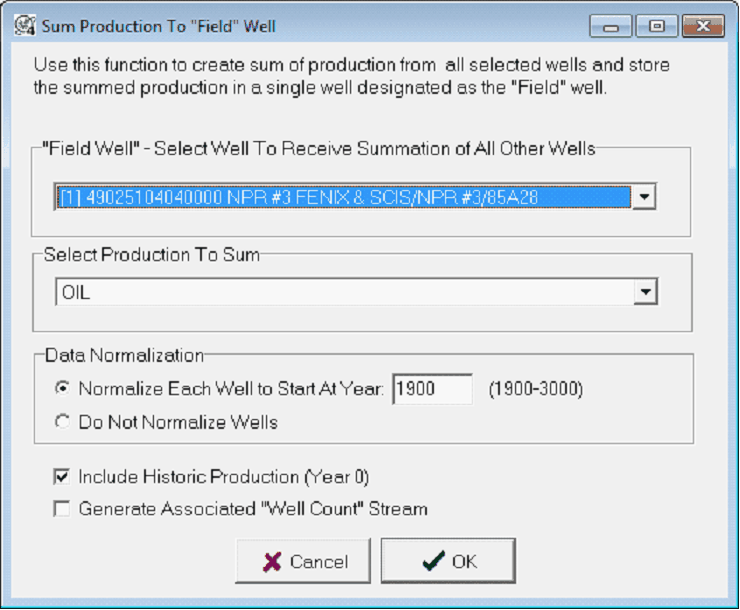Expand the Select Production To Sum arrow
The width and height of the screenshot is (740, 610).
coord(647,292)
